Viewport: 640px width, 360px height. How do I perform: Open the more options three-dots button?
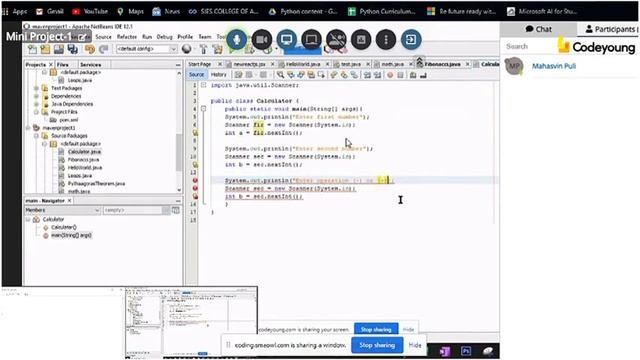[x=386, y=40]
